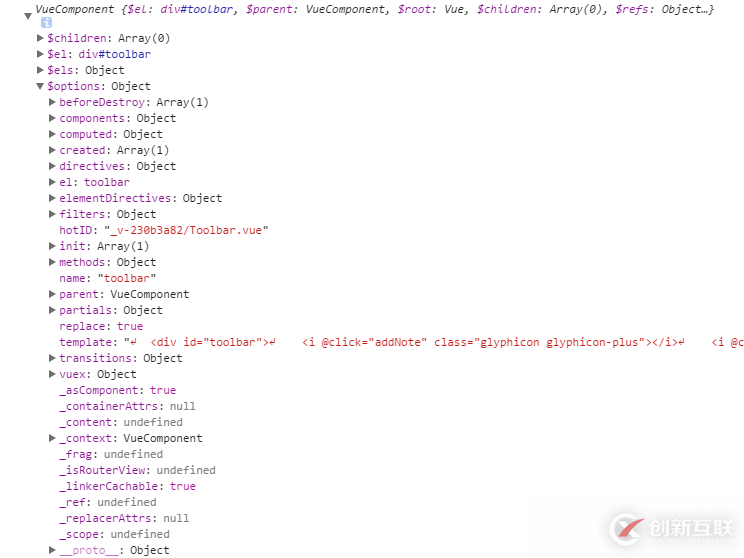Expand the transitions Object property
Viewport: 744px width, 558px height.
pos(52,358)
